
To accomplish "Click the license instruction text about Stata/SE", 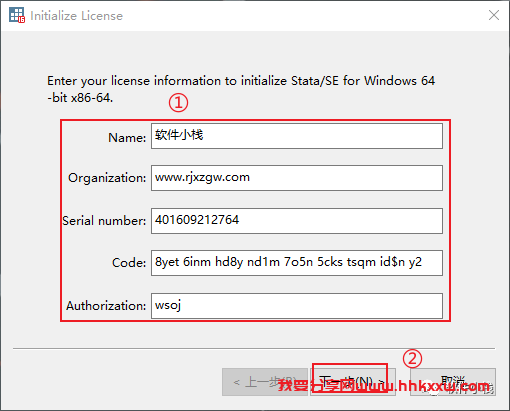I will [241, 89].
